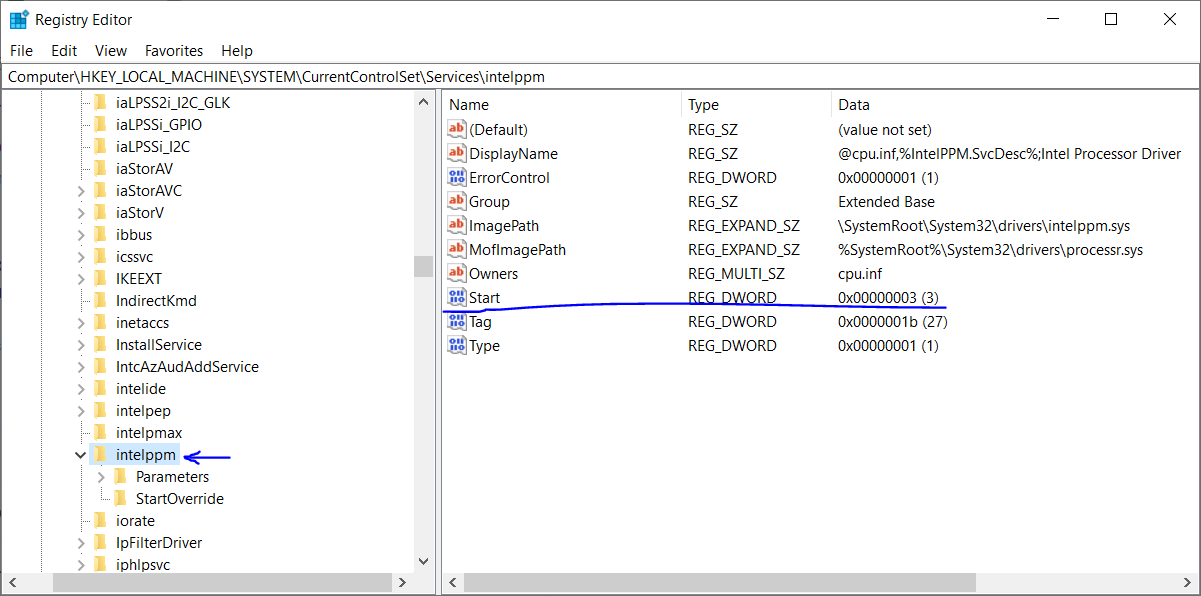Click the folder icon of iaStorAV key
Image resolution: width=1201 pixels, height=596 pixels.
click(x=99, y=168)
